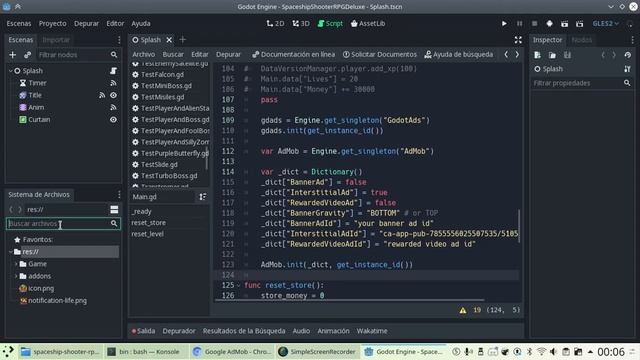Open GLES2 renderer dropdown
This screenshot has height=360, width=640.
pos(605,24)
